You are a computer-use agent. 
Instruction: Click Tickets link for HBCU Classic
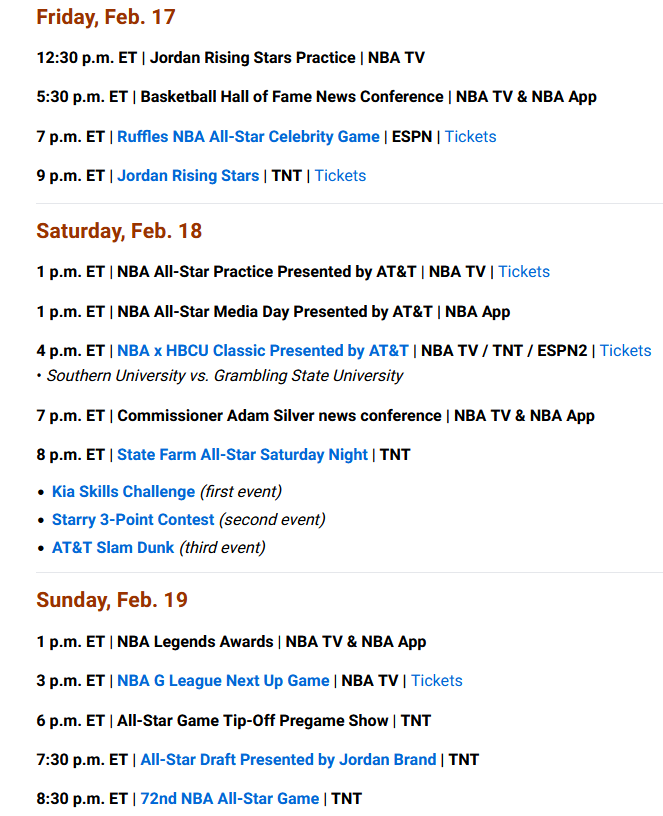point(625,351)
